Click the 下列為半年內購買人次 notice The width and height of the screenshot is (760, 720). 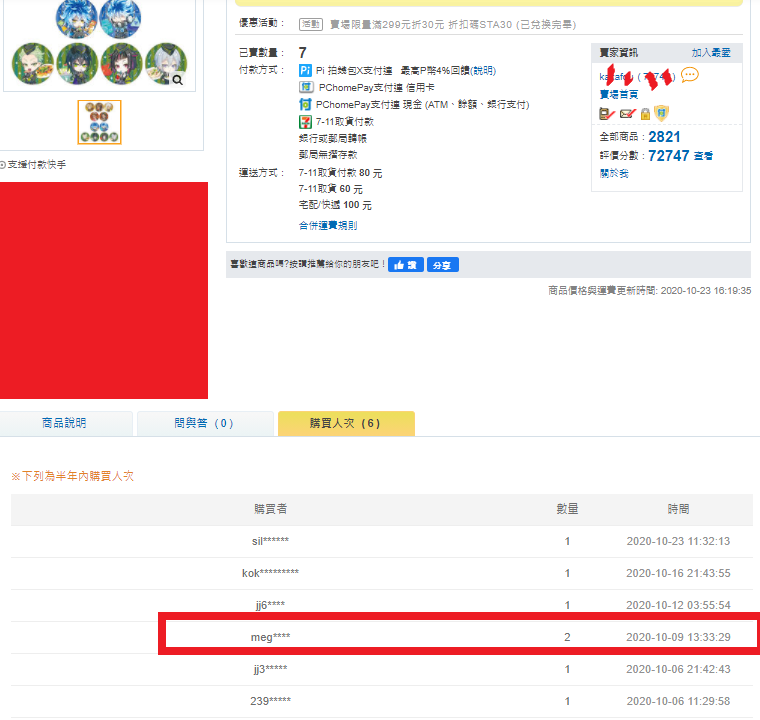72,476
